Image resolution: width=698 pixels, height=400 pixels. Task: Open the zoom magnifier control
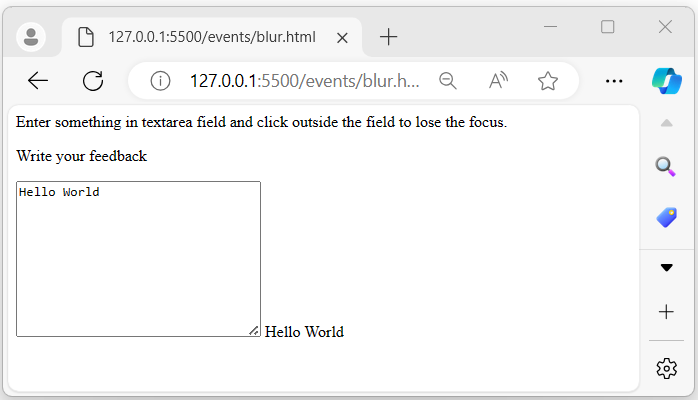pyautogui.click(x=448, y=81)
